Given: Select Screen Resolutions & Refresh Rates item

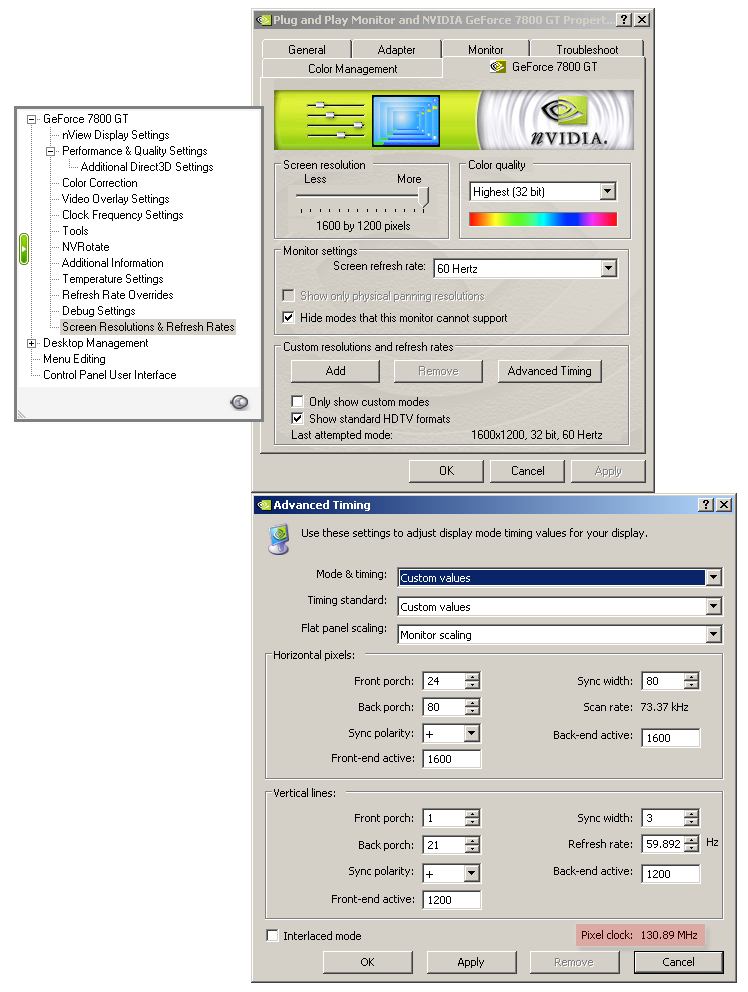Looking at the screenshot, I should 148,327.
